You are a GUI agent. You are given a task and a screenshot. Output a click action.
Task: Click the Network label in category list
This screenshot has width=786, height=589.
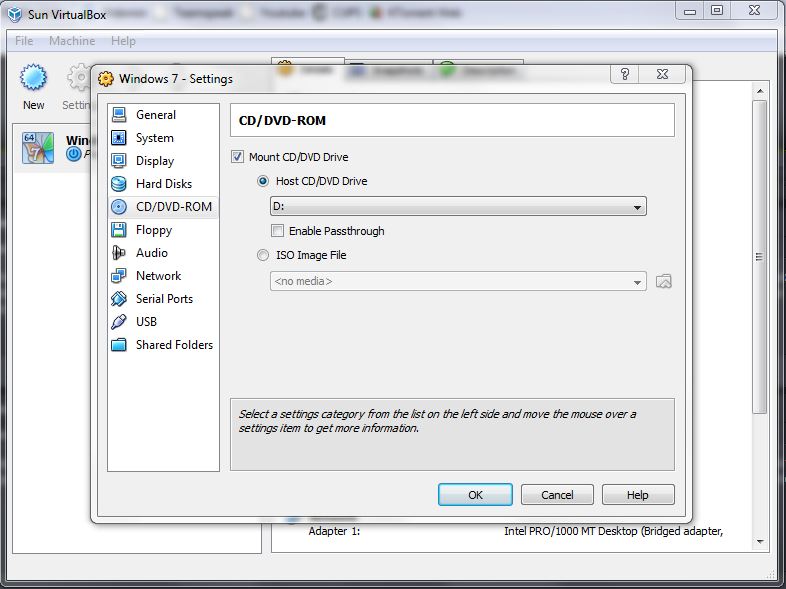click(158, 276)
